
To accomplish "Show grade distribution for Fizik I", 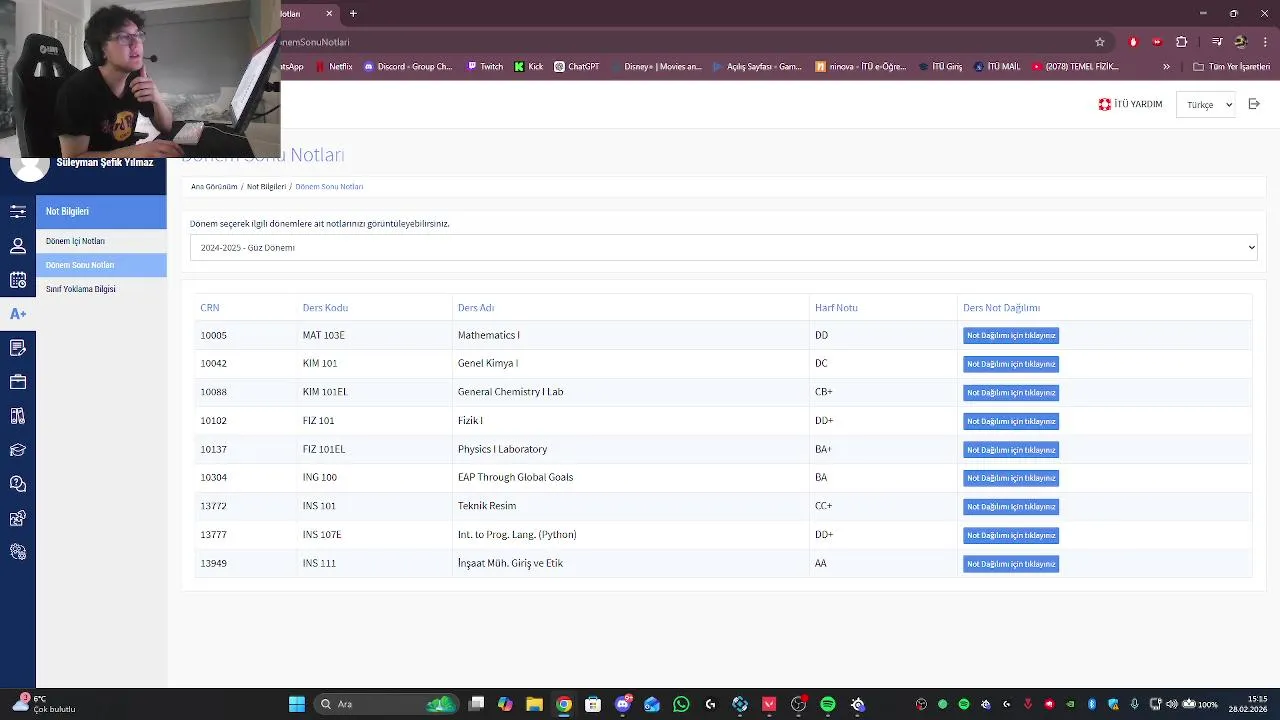I will click(1011, 421).
